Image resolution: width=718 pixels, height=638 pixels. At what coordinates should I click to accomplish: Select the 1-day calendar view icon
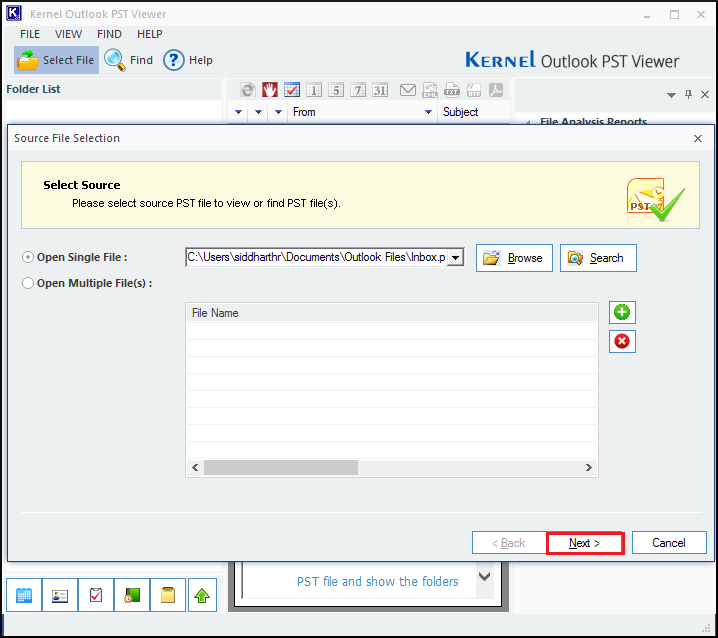314,90
